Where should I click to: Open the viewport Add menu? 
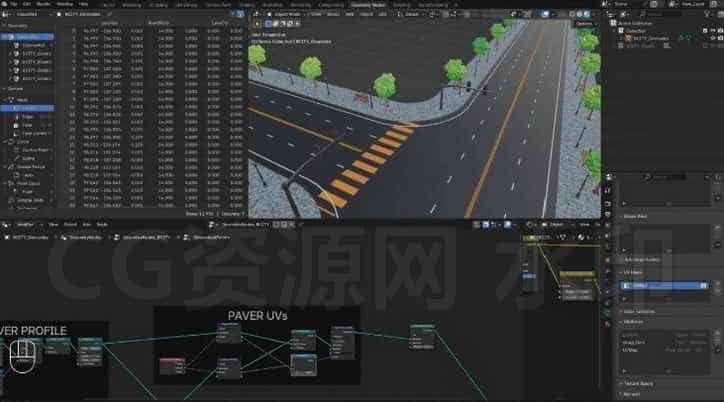(x=350, y=14)
